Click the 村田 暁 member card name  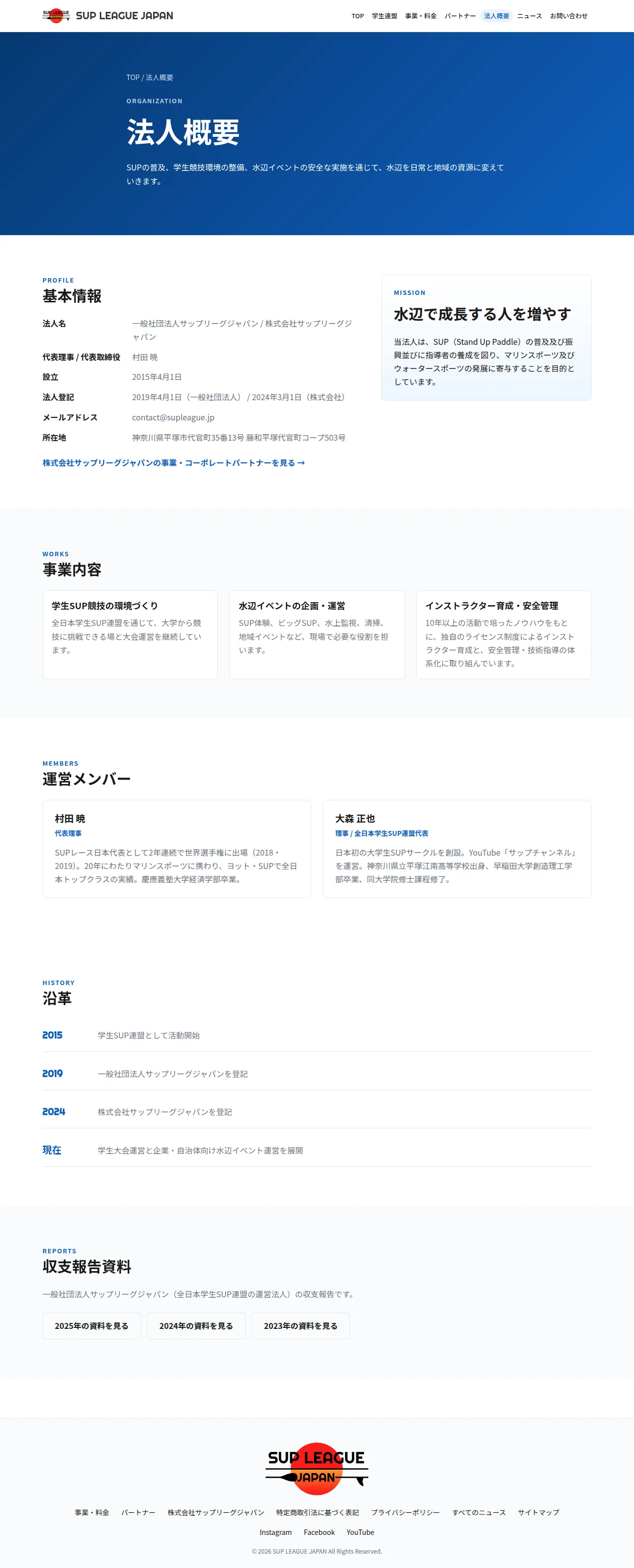click(70, 819)
